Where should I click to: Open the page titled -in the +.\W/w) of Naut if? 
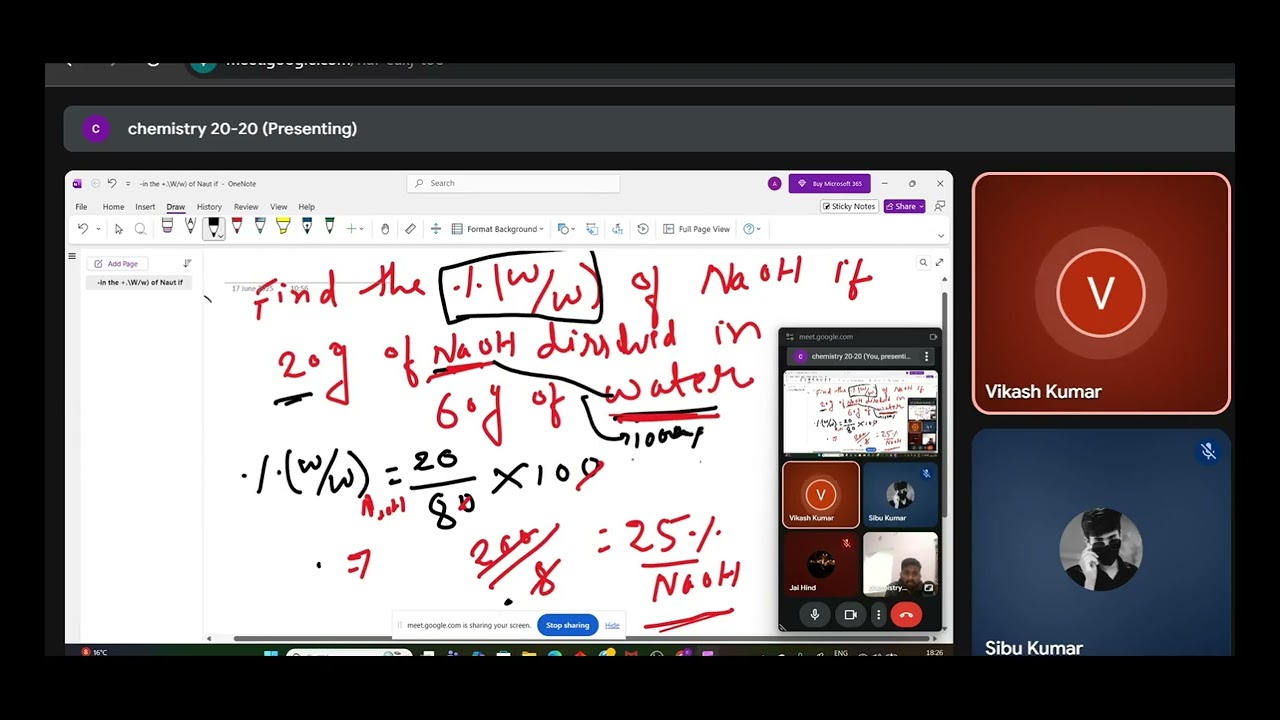(139, 283)
